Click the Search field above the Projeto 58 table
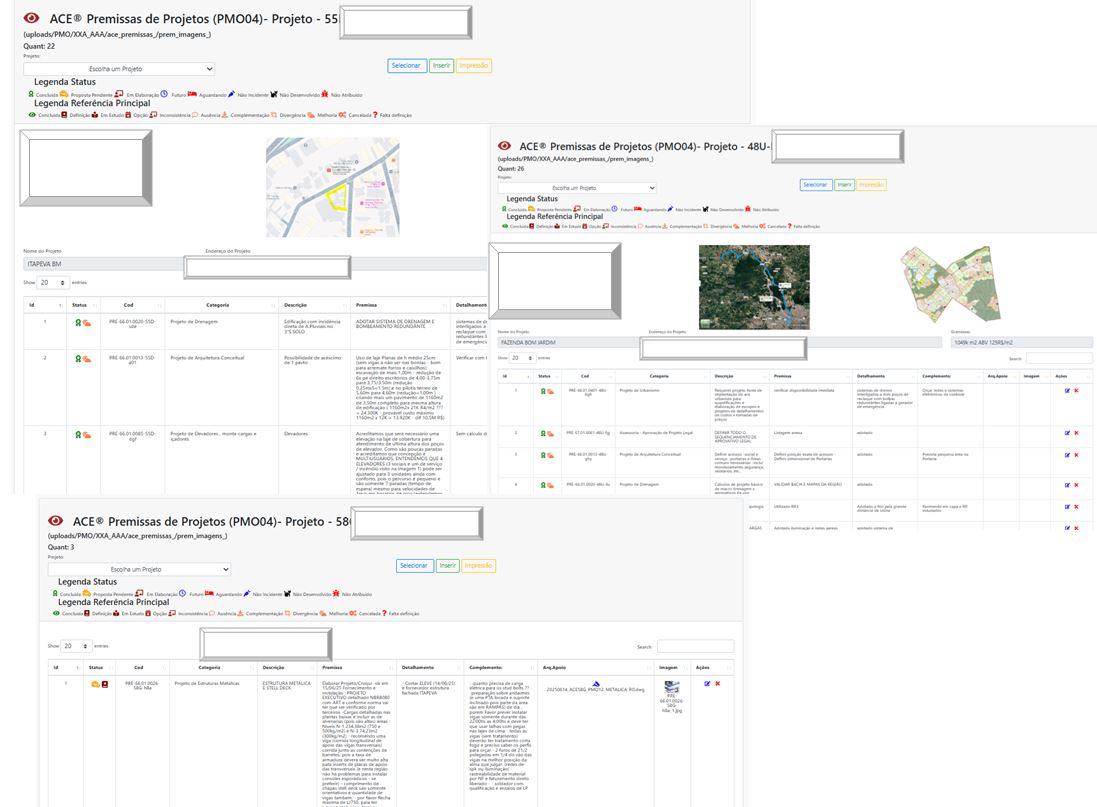 click(x=695, y=647)
